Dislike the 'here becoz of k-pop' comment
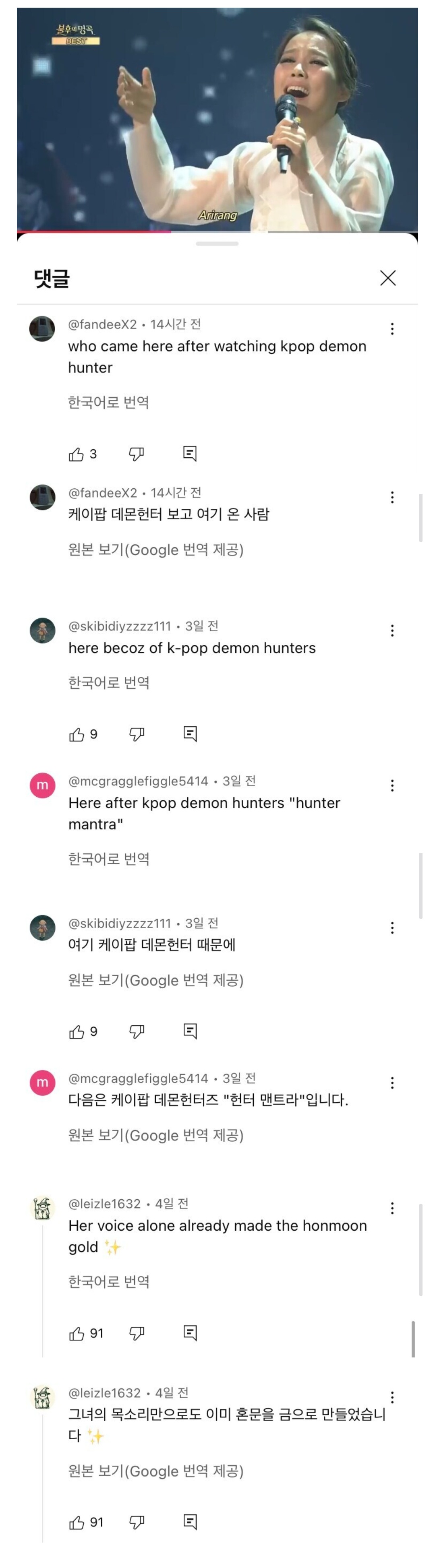435x1568 pixels. (x=137, y=734)
